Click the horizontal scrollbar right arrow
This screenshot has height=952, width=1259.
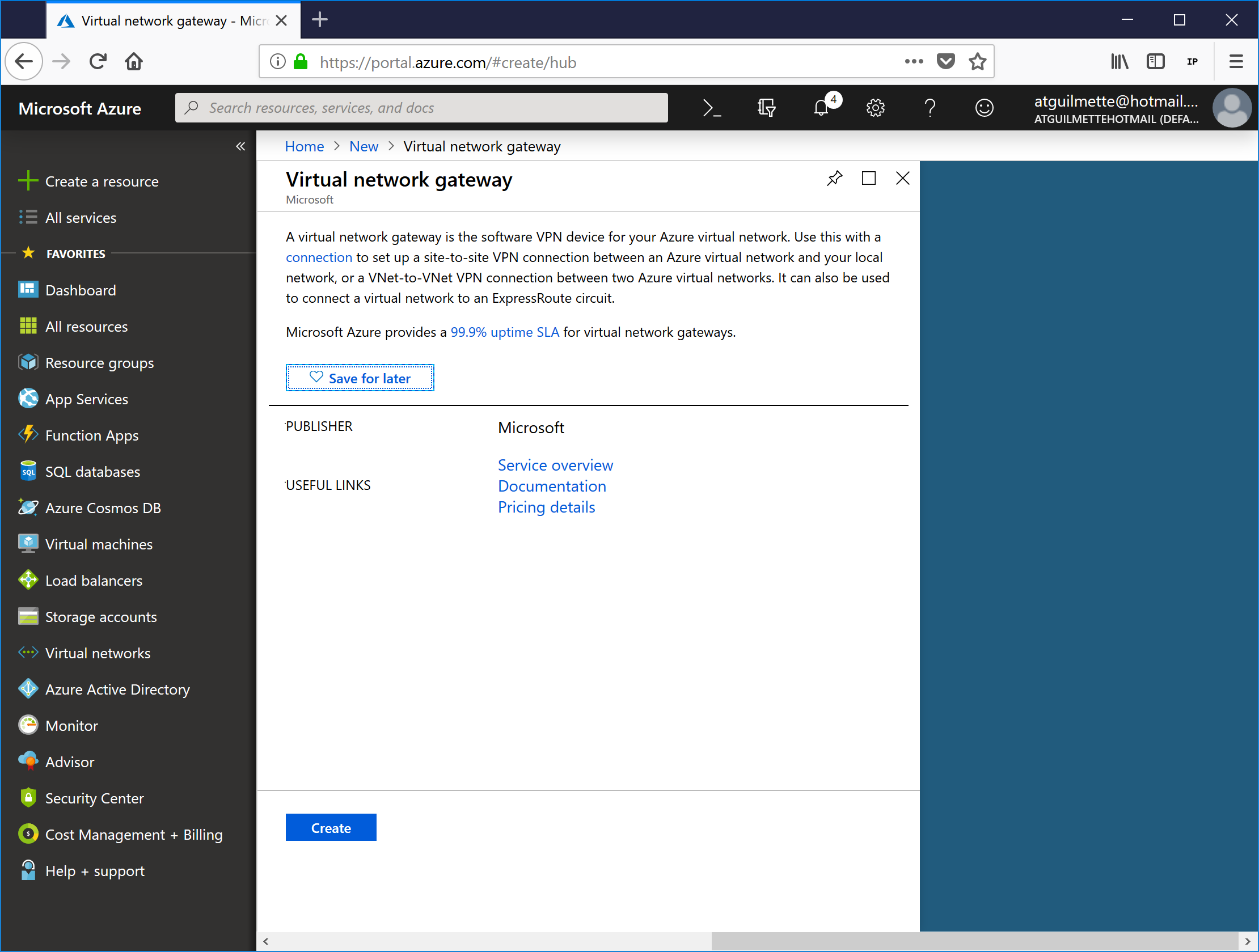1247,941
